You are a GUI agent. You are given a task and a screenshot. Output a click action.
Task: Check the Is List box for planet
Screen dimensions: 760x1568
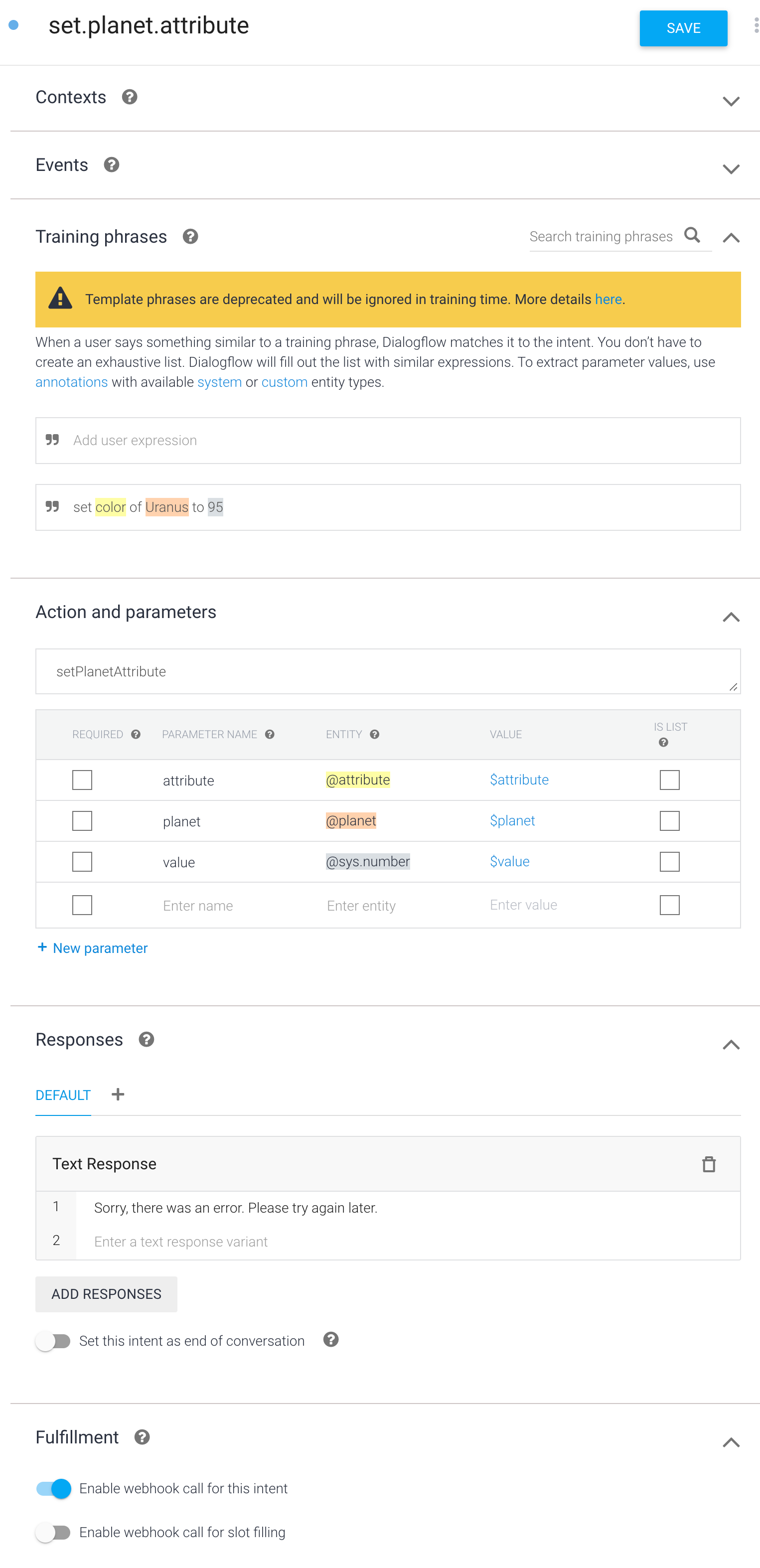(669, 820)
